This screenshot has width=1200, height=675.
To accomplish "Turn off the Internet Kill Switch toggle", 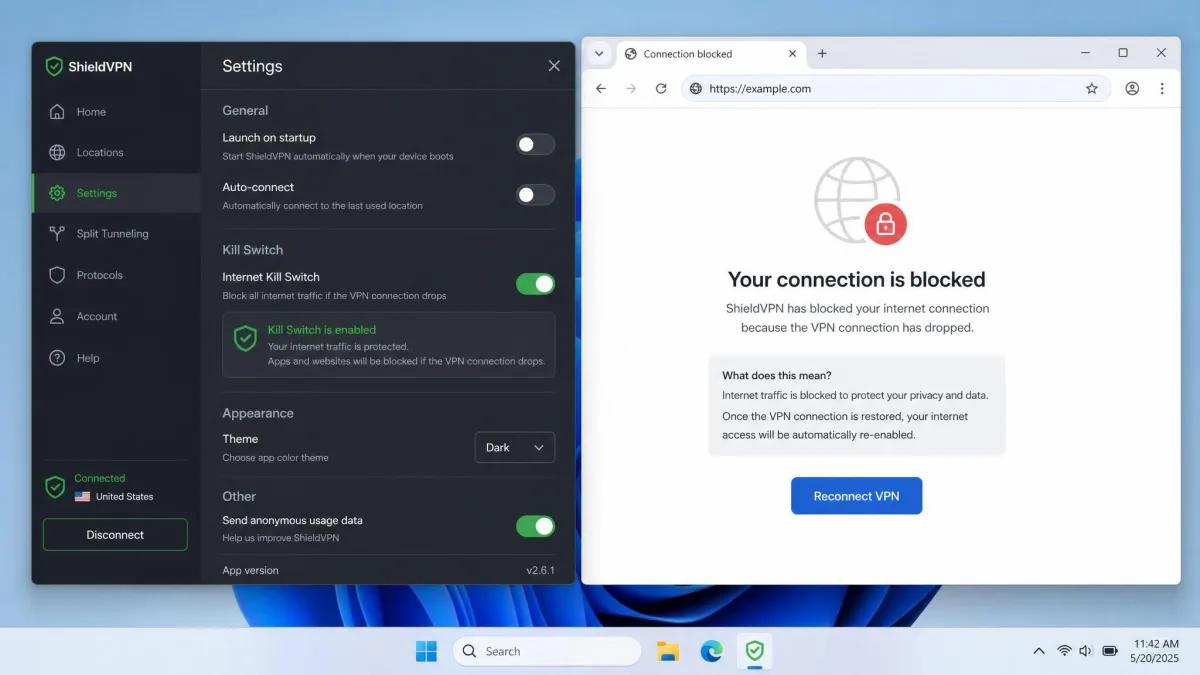I will tap(535, 284).
